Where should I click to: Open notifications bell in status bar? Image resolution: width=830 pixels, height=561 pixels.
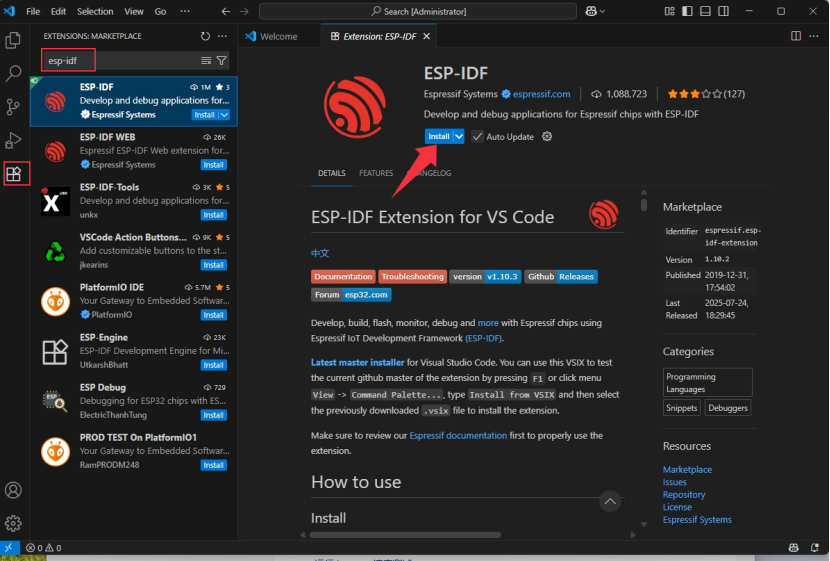(x=815, y=548)
